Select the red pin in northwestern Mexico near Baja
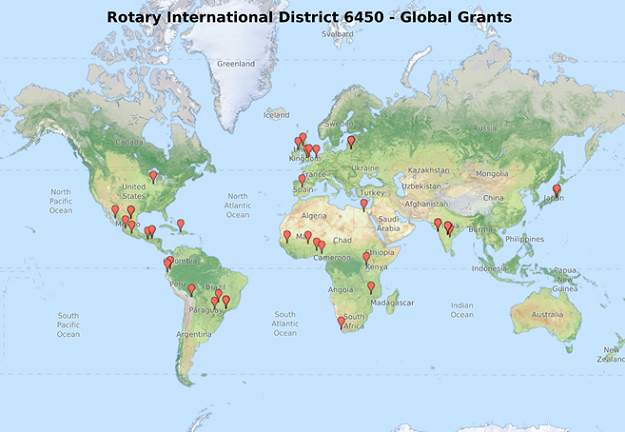 point(115,211)
